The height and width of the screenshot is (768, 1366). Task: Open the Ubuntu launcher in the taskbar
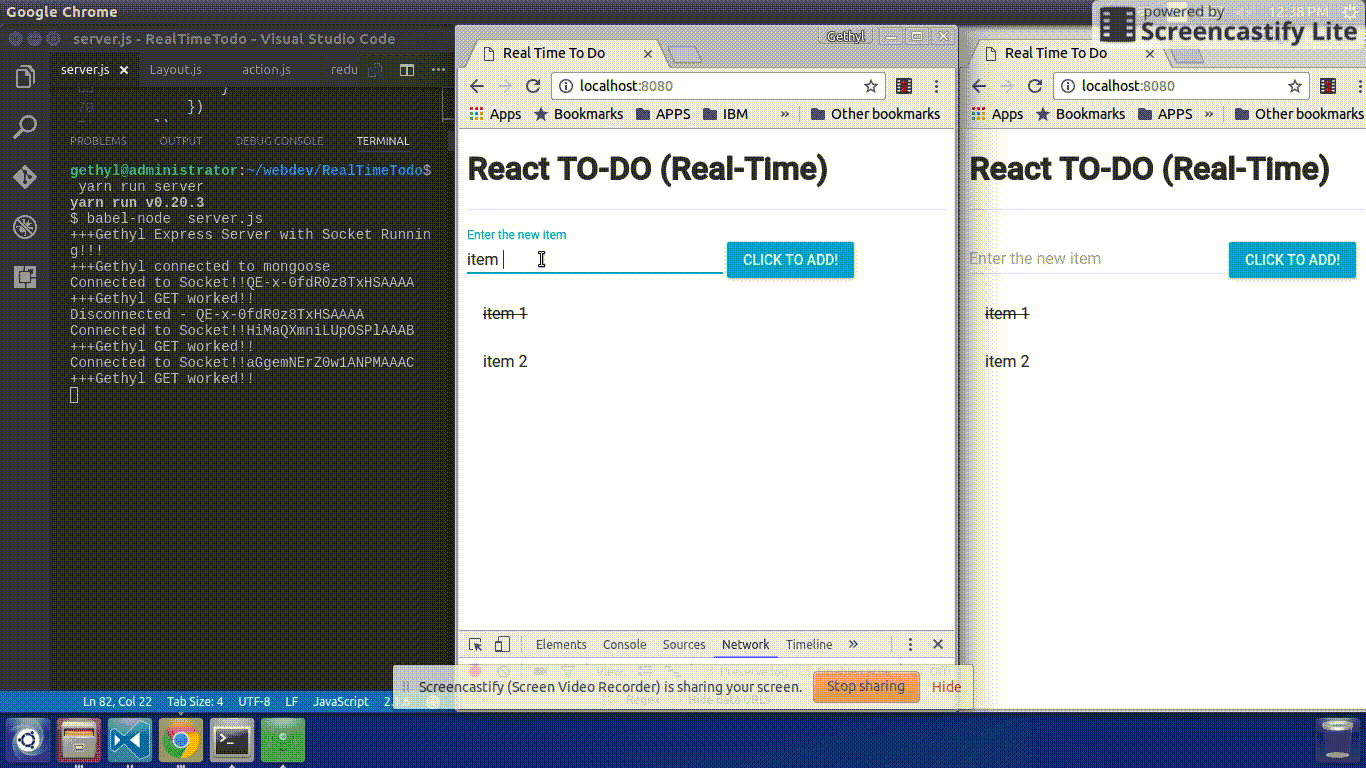tap(27, 741)
